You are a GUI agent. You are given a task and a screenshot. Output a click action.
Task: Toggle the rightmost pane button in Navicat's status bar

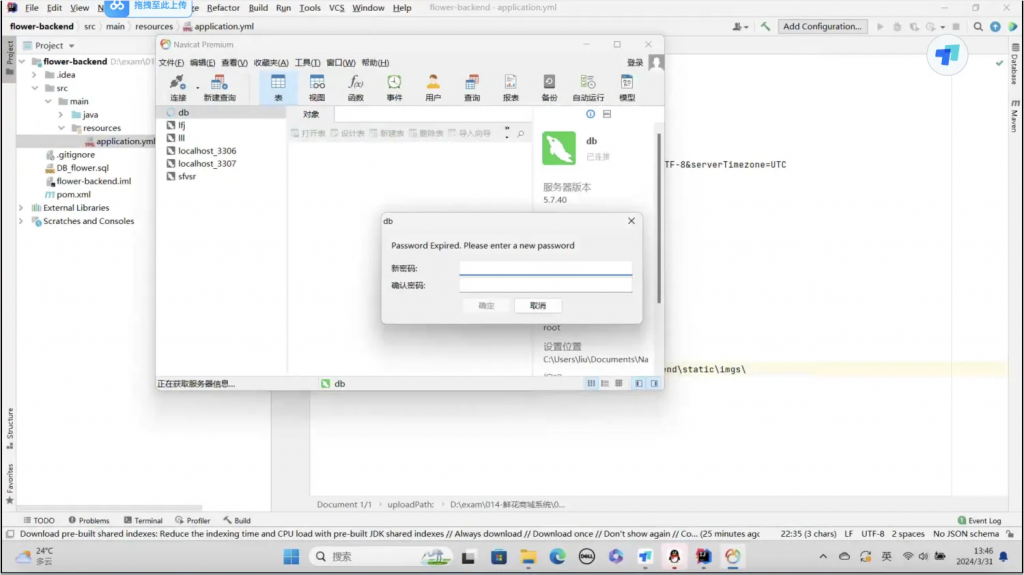pos(655,383)
